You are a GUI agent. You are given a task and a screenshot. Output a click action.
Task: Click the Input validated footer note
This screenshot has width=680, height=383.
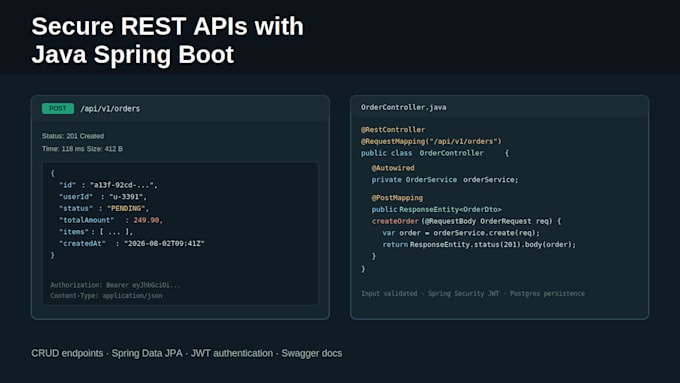473,294
